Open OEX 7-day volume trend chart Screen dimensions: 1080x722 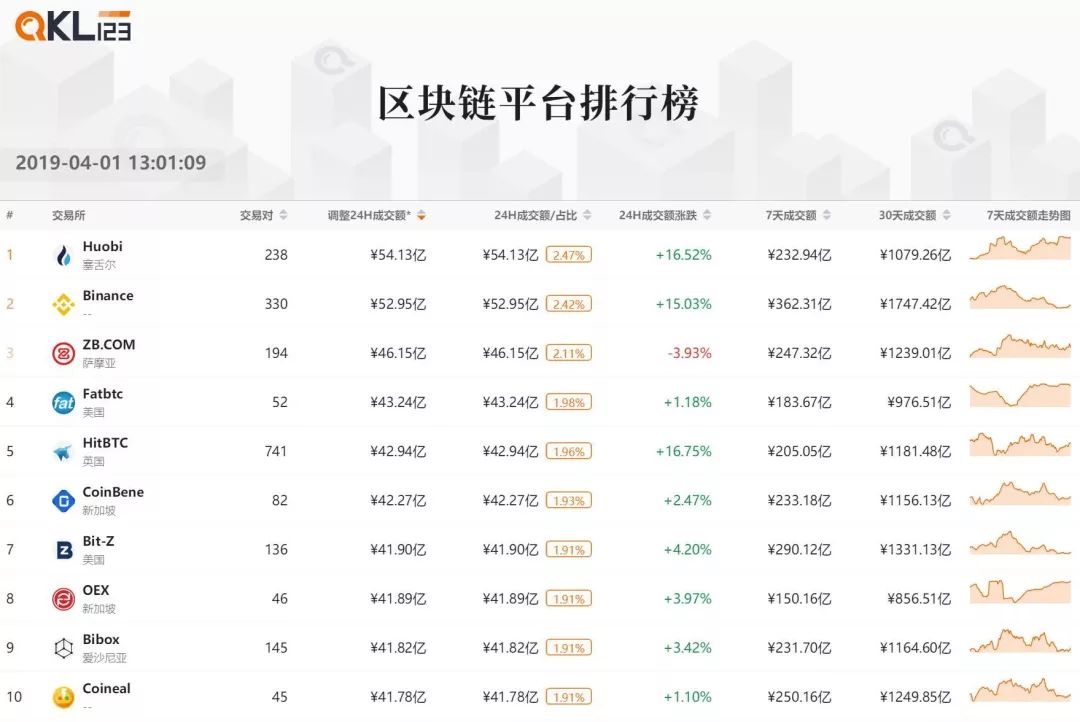click(x=1020, y=592)
